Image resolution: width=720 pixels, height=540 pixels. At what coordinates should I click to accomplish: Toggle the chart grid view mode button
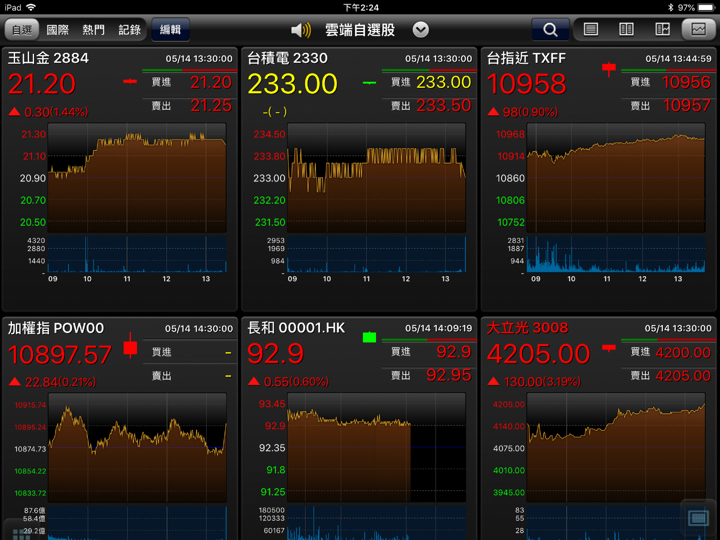(696, 30)
